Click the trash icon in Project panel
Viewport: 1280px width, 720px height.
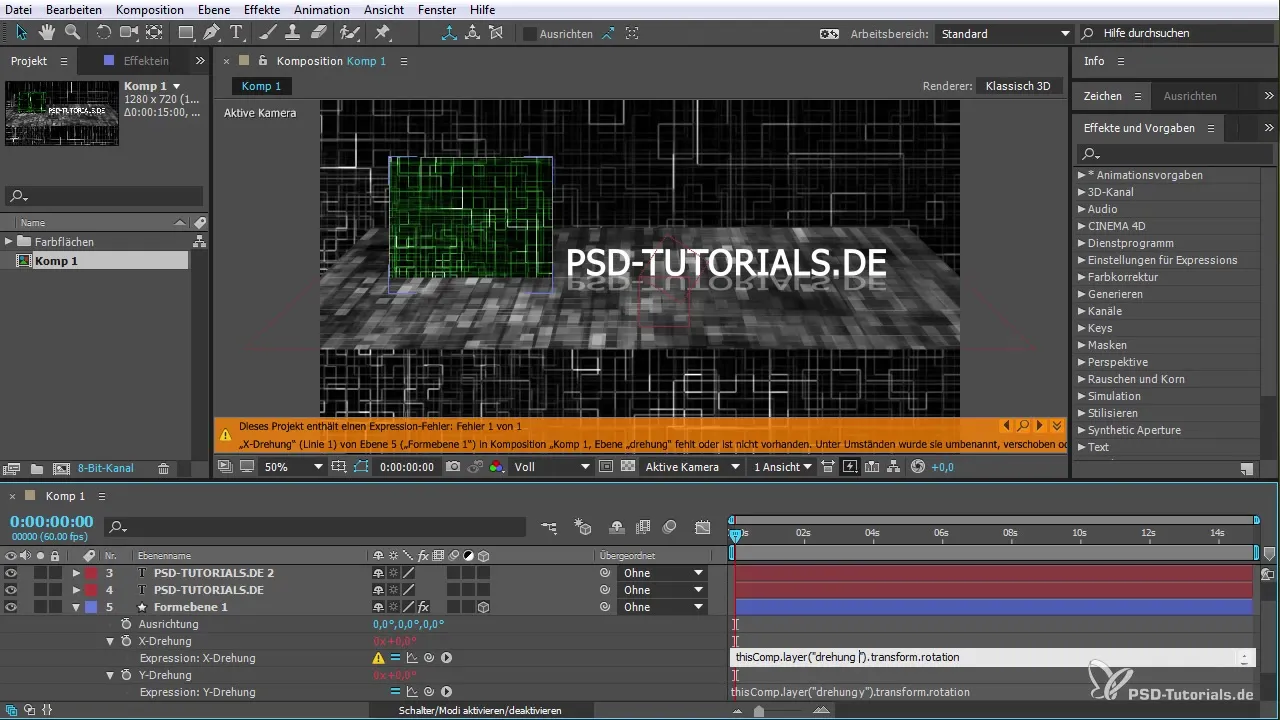click(163, 468)
